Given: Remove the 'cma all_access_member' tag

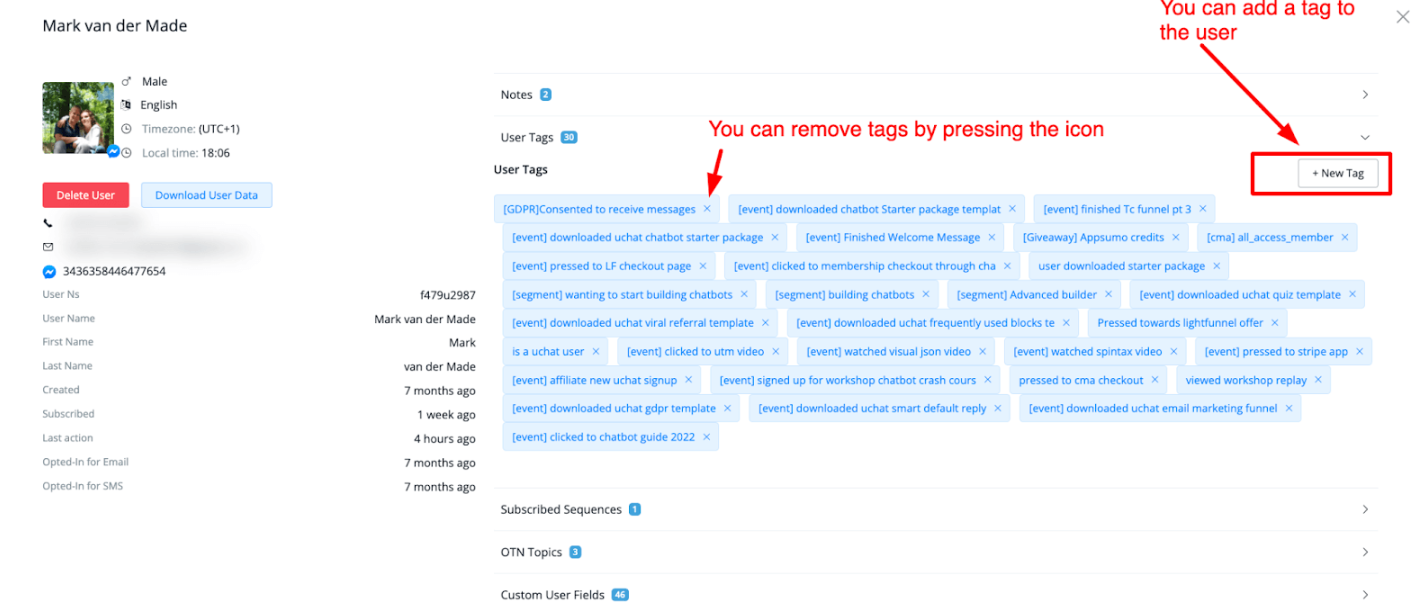Looking at the screenshot, I should [x=1345, y=237].
